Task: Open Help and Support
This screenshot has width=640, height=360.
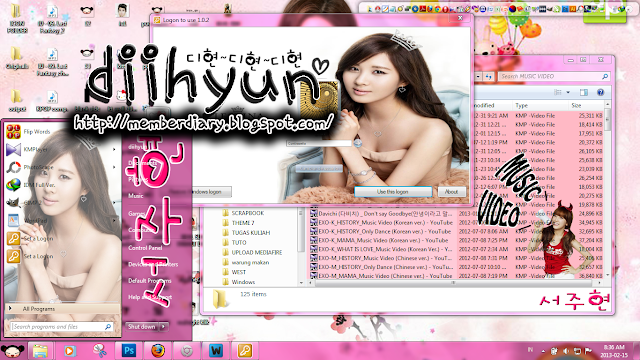Action: click(150, 297)
